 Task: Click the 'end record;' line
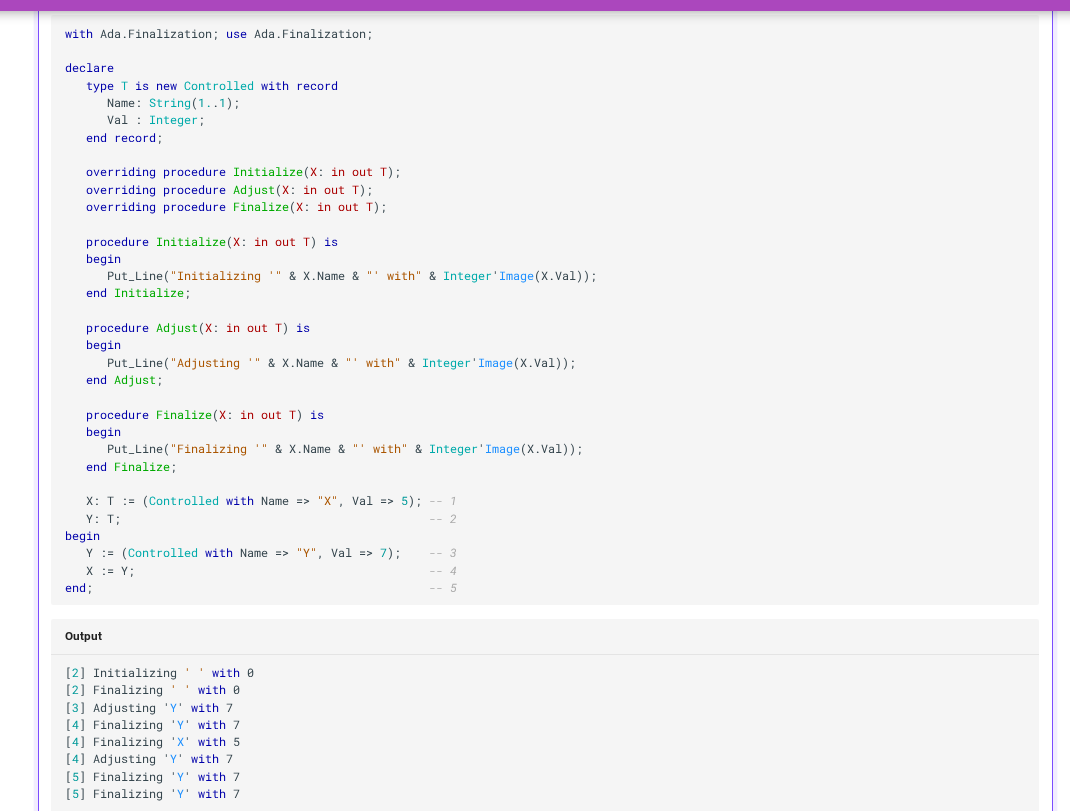tap(124, 138)
